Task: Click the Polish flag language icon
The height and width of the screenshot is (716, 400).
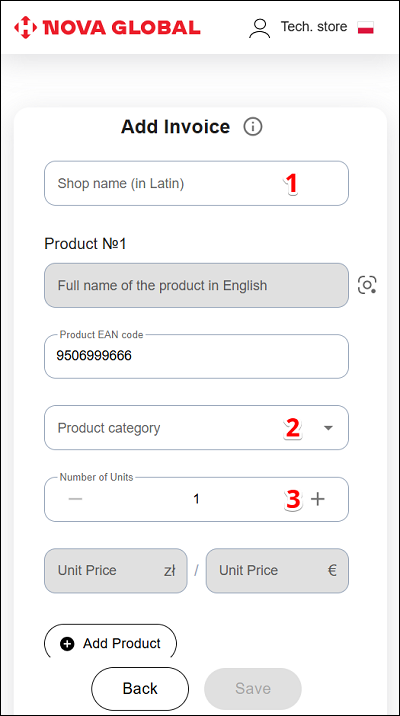Action: [366, 27]
